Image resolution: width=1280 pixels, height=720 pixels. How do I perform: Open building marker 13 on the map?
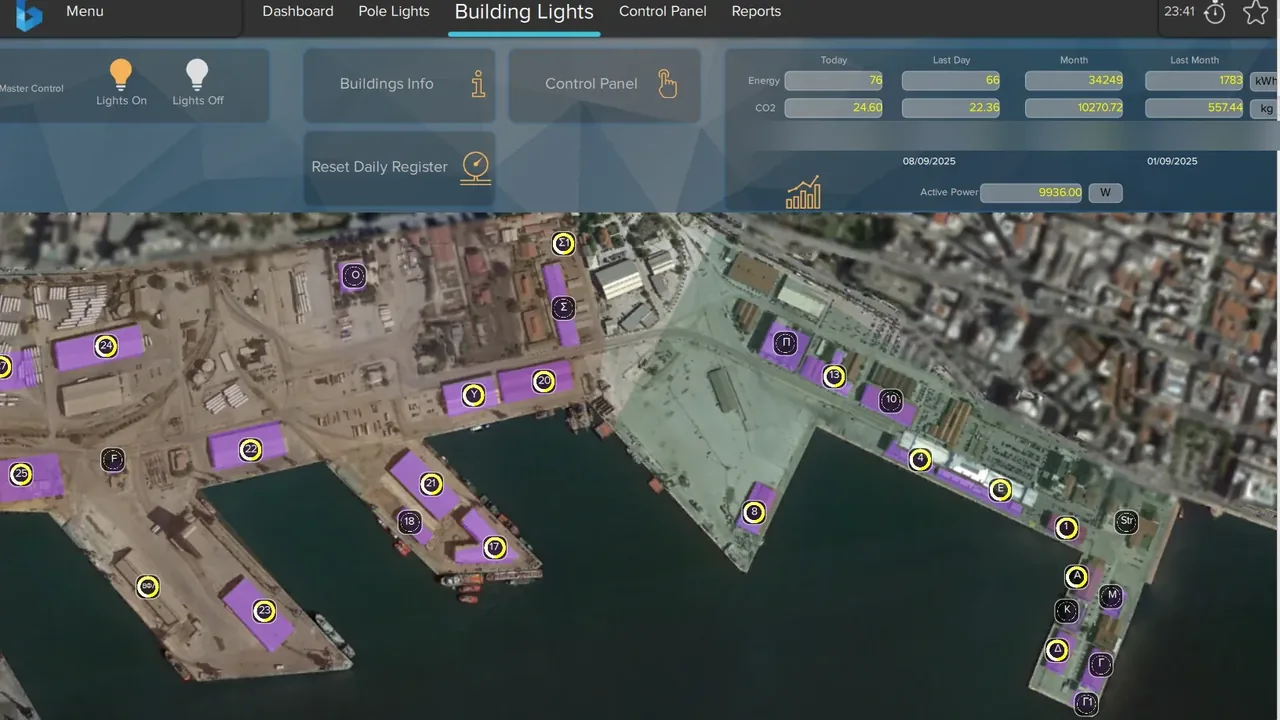pos(834,376)
